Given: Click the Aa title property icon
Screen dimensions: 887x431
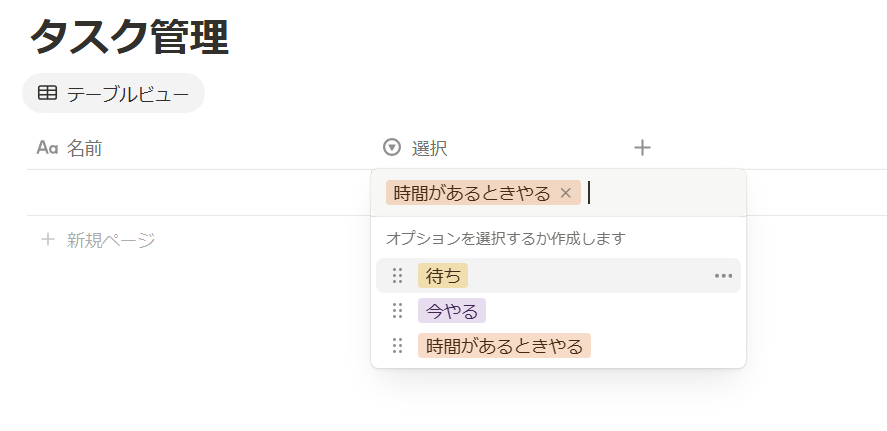Looking at the screenshot, I should [47, 148].
